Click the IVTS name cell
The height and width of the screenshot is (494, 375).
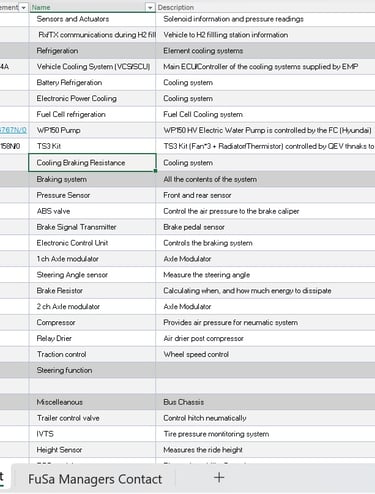(x=92, y=434)
